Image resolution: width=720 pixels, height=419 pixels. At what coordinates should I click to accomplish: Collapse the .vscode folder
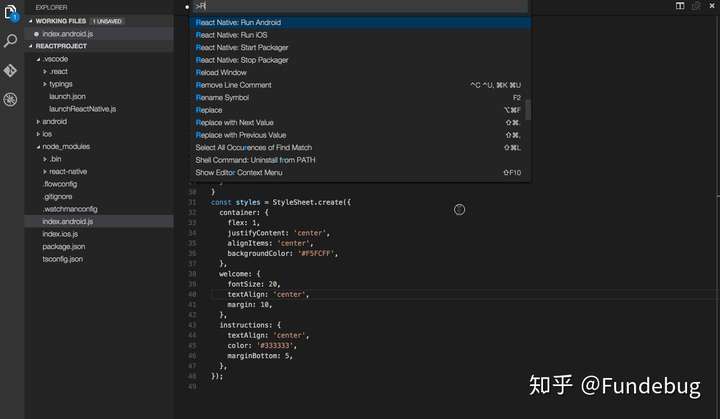38,59
